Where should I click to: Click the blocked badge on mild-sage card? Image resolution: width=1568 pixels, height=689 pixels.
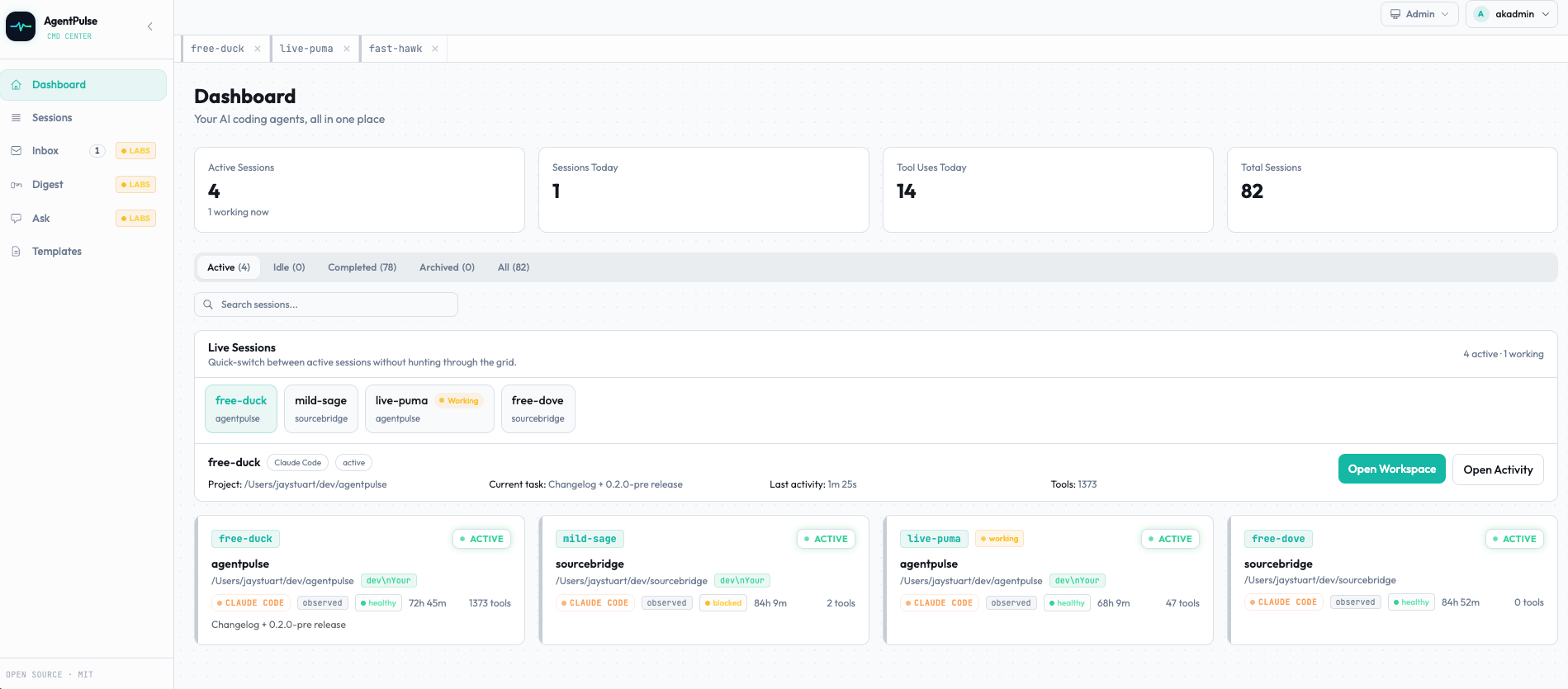[x=723, y=603]
